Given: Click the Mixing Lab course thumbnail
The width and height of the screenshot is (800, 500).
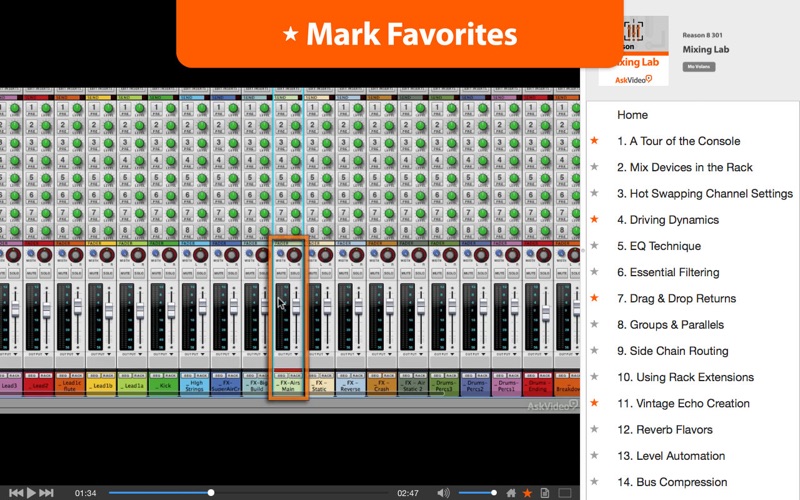Looking at the screenshot, I should (x=634, y=51).
